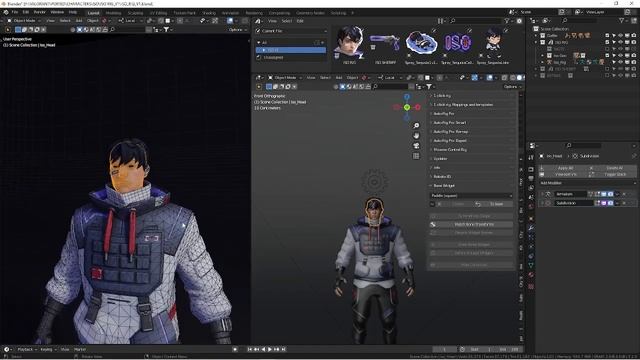Open the Paddle widget shape dropdown
640x360 pixels.
pyautogui.click(x=471, y=196)
